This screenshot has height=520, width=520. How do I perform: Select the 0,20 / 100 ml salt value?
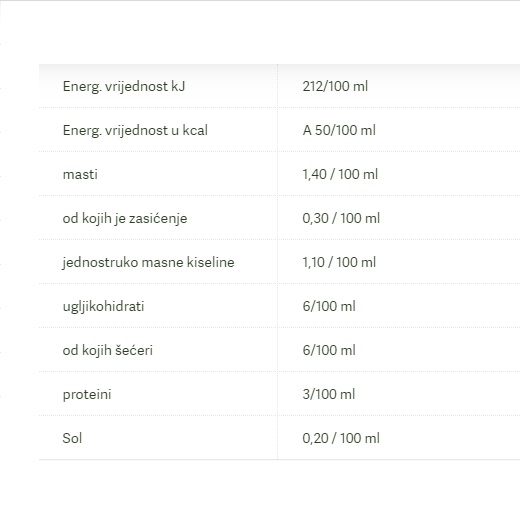coord(341,438)
